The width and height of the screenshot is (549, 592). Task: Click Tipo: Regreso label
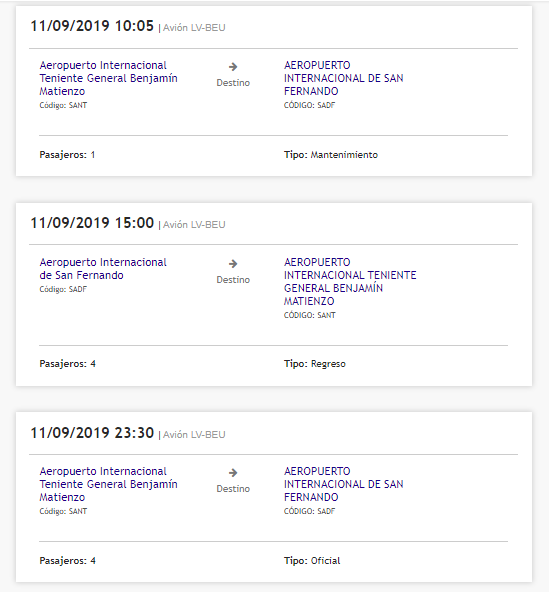pyautogui.click(x=315, y=364)
